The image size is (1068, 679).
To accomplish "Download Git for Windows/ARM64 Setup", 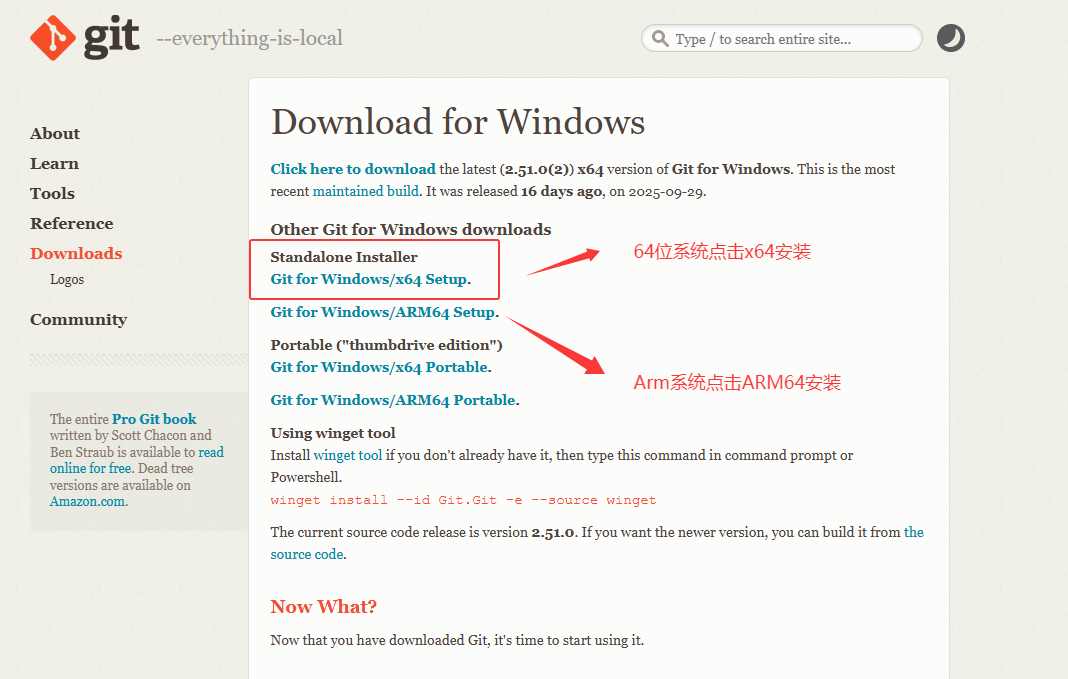I will [x=383, y=312].
